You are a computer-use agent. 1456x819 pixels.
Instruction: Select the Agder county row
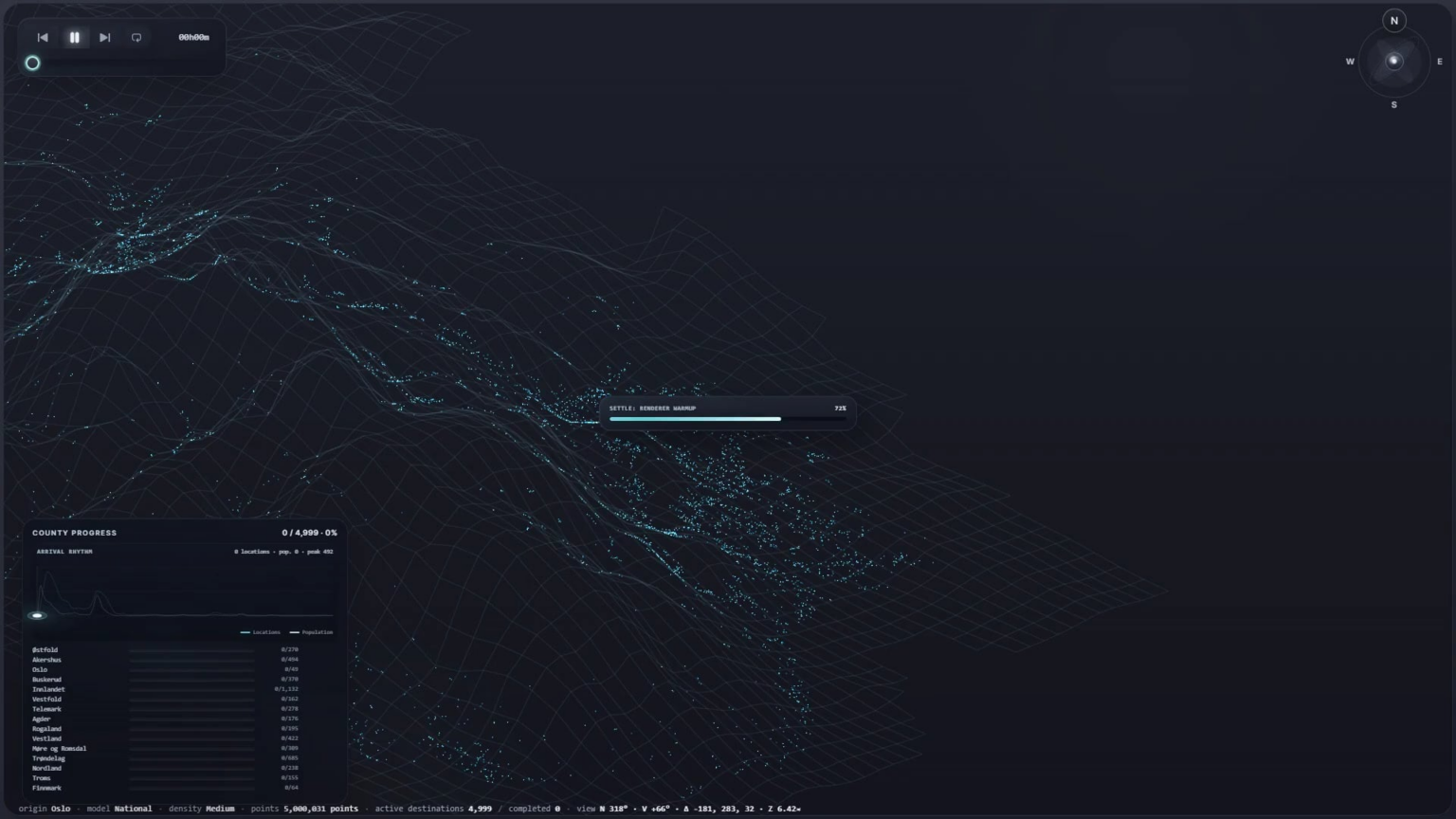point(165,719)
